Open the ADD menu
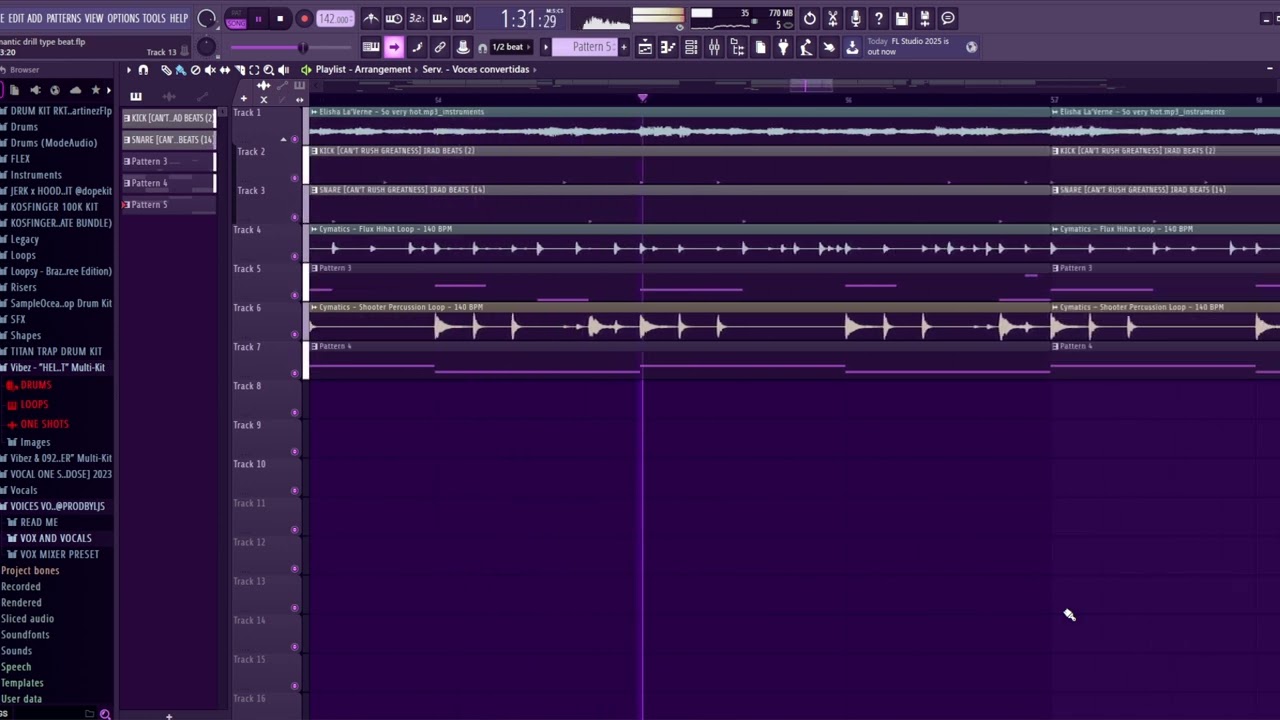This screenshot has width=1280, height=720. pyautogui.click(x=35, y=18)
